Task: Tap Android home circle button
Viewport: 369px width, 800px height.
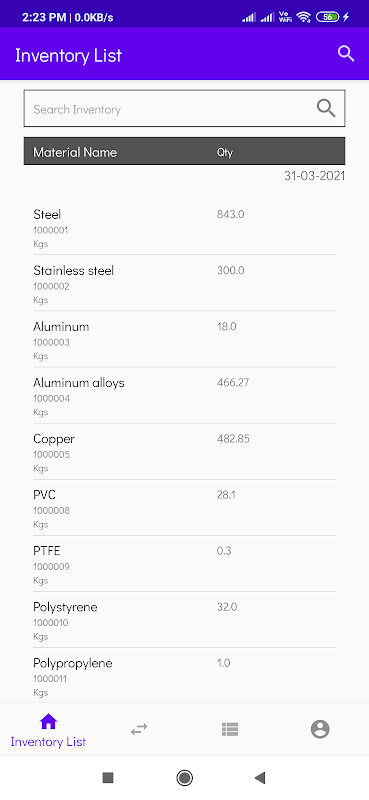Action: [x=184, y=778]
